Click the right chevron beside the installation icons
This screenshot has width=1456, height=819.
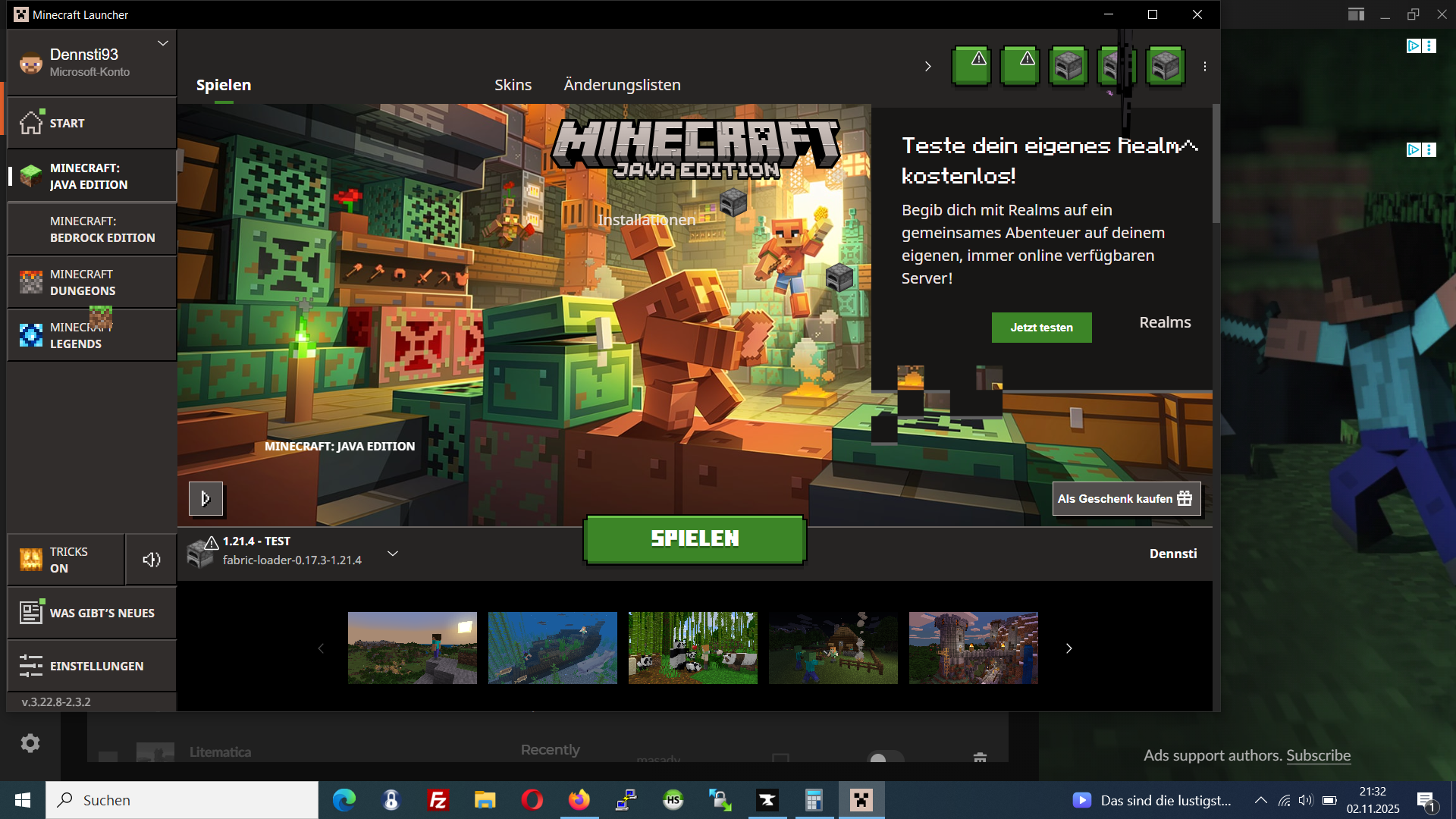point(927,67)
